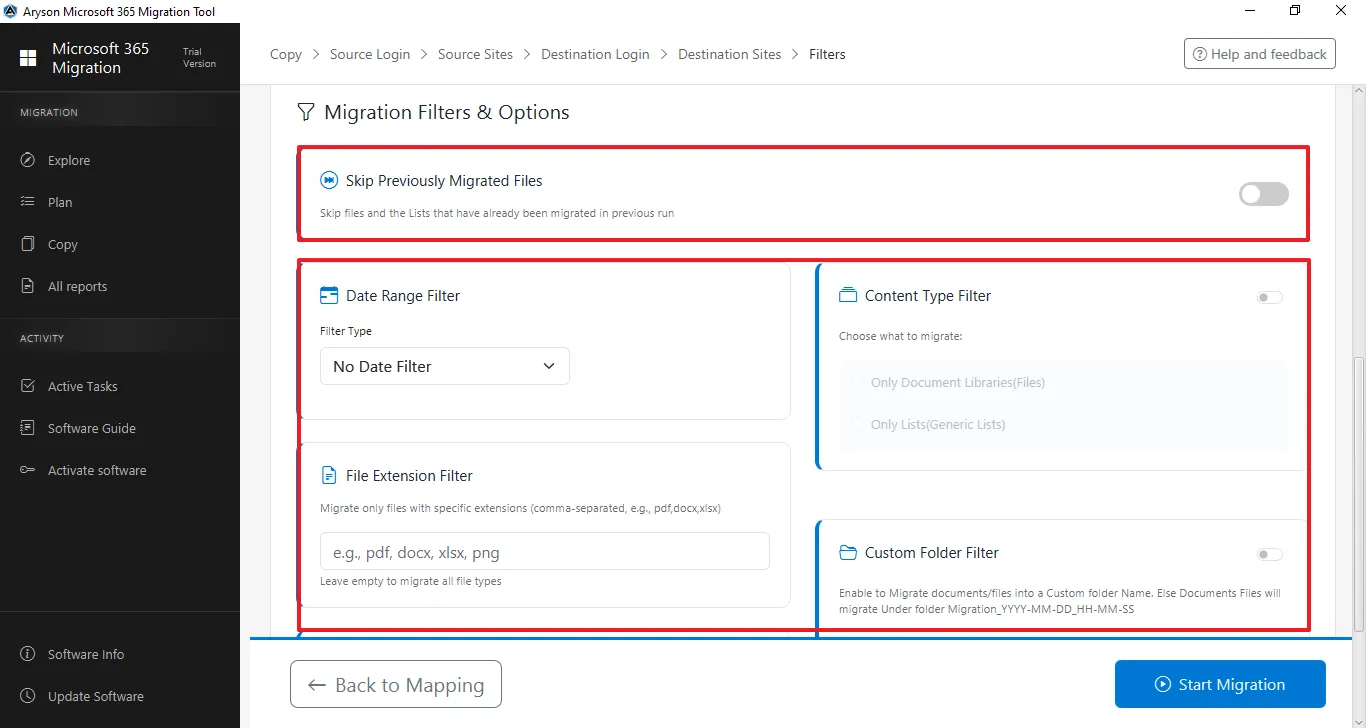Click the Explore compass icon in sidebar
Image resolution: width=1366 pixels, height=728 pixels.
click(28, 160)
